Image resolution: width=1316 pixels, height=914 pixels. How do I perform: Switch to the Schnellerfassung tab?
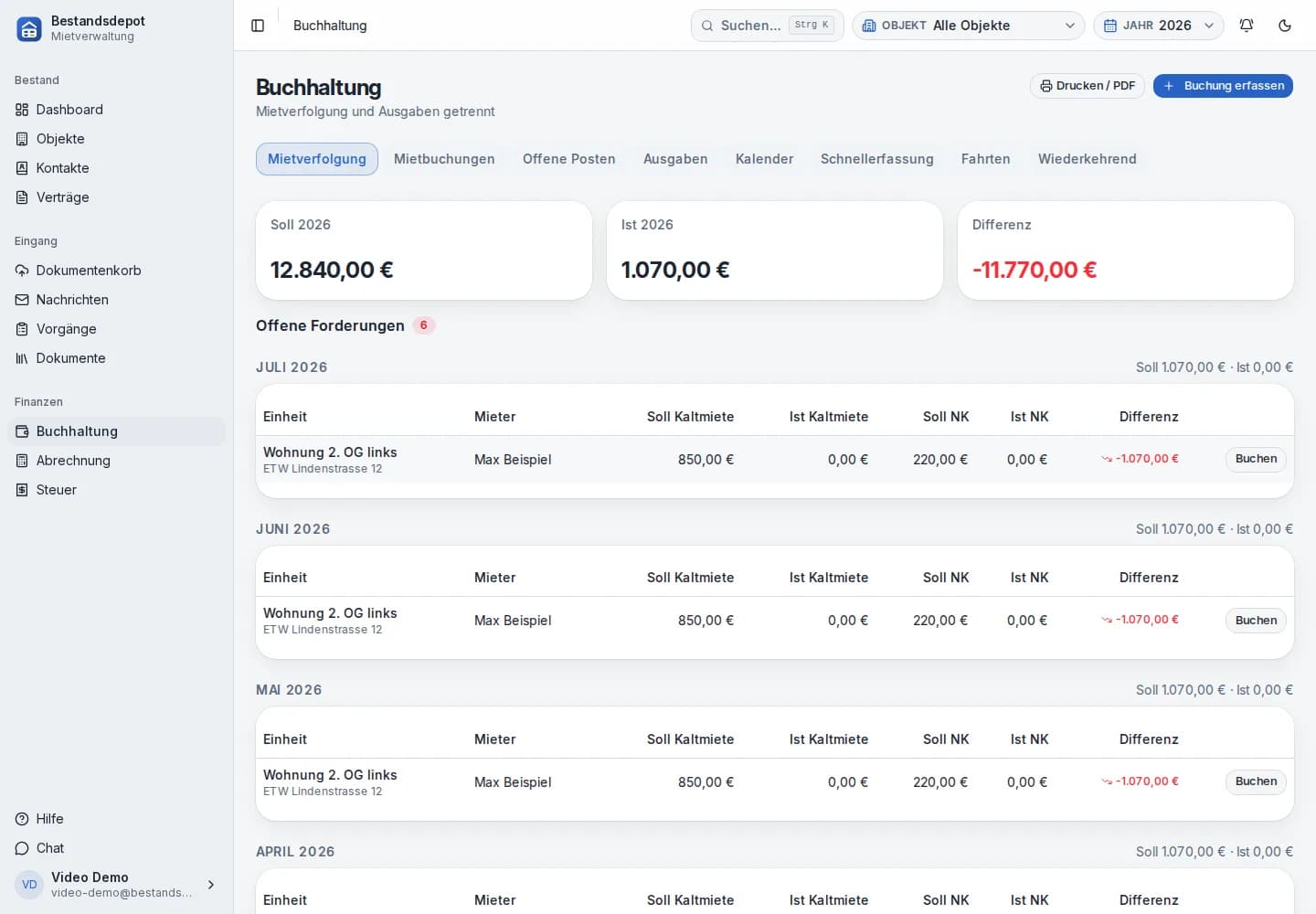tap(877, 159)
